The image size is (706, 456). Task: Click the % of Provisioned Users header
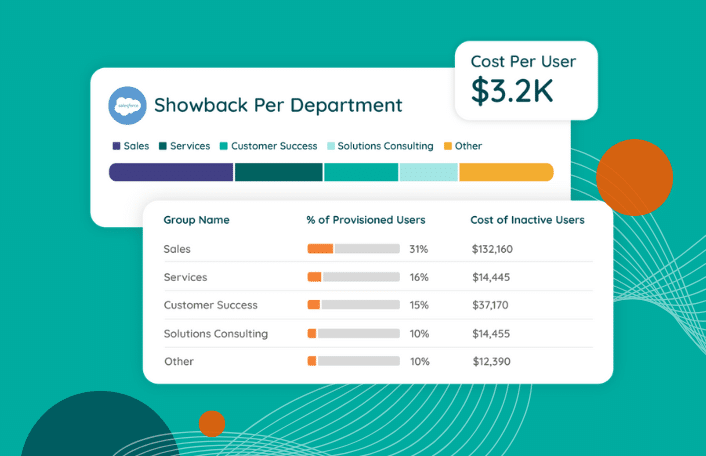pyautogui.click(x=366, y=220)
